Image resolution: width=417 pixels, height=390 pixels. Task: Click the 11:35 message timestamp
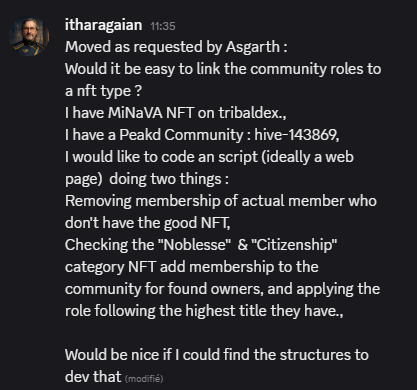(163, 26)
